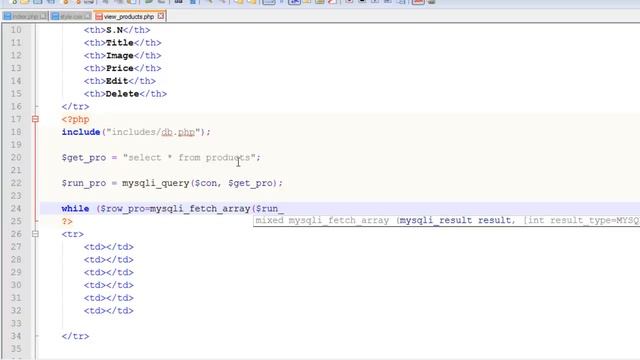Viewport: 640px width, 360px height.
Task: Click the S.N table header line
Action: 117,30
